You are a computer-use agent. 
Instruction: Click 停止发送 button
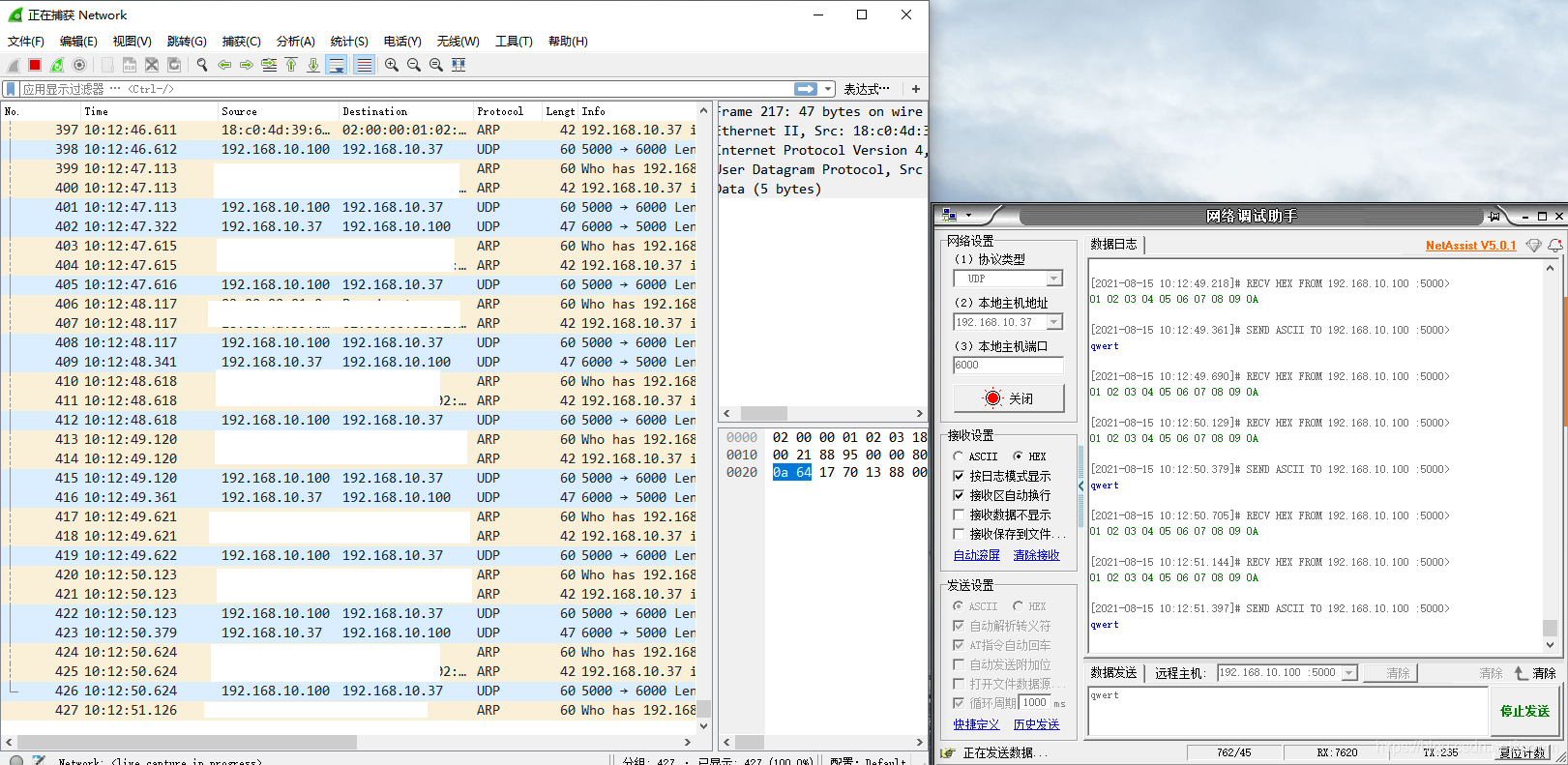[1524, 711]
